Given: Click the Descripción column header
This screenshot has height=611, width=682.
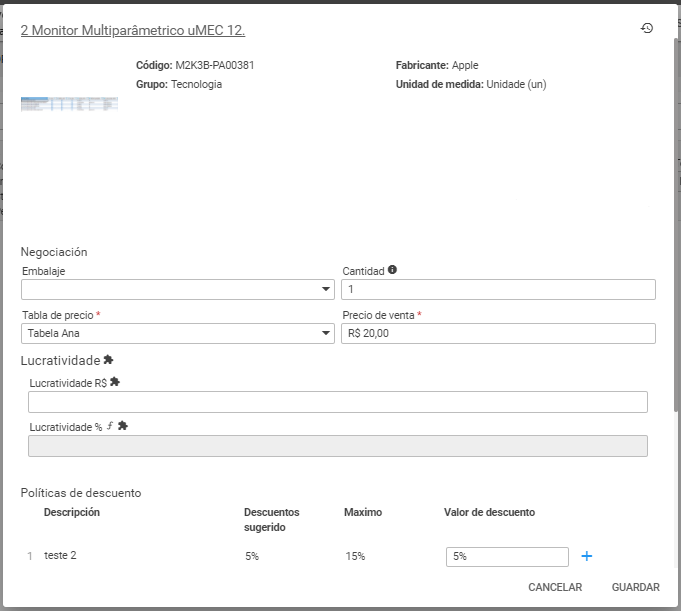Looking at the screenshot, I should click(x=72, y=512).
